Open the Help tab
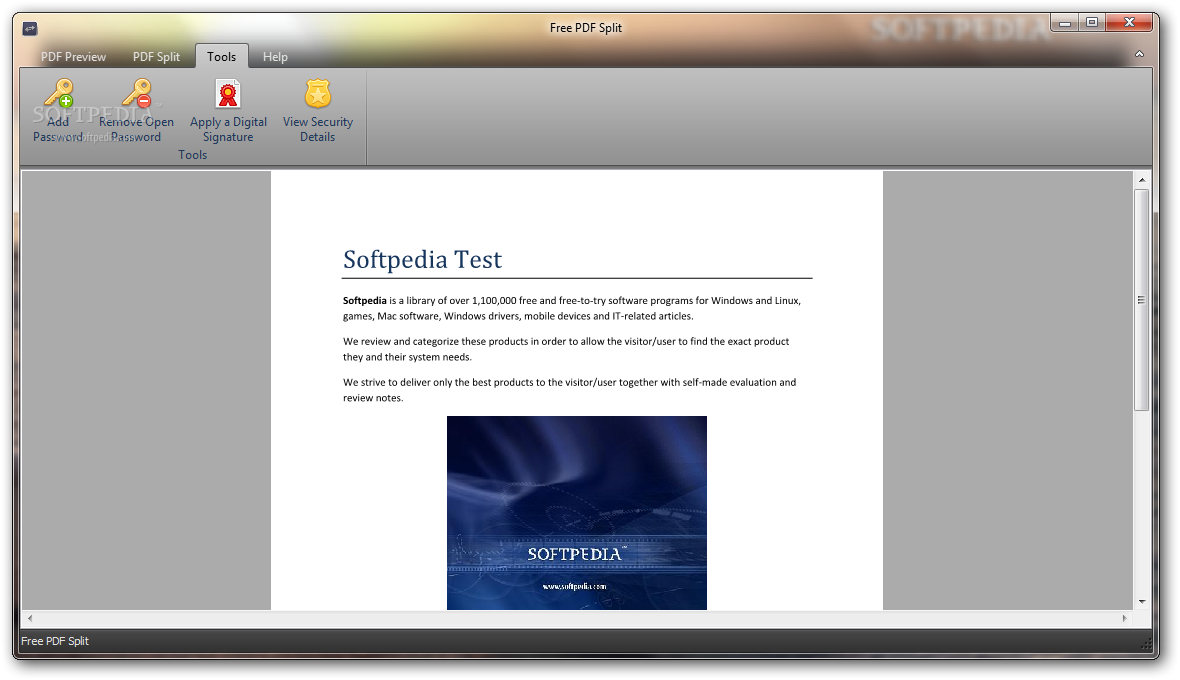This screenshot has width=1180, height=680. [x=275, y=56]
